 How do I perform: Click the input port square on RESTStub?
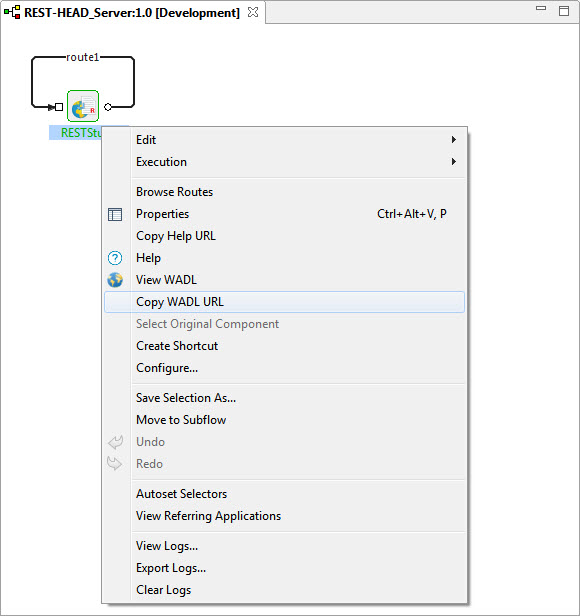pyautogui.click(x=59, y=107)
